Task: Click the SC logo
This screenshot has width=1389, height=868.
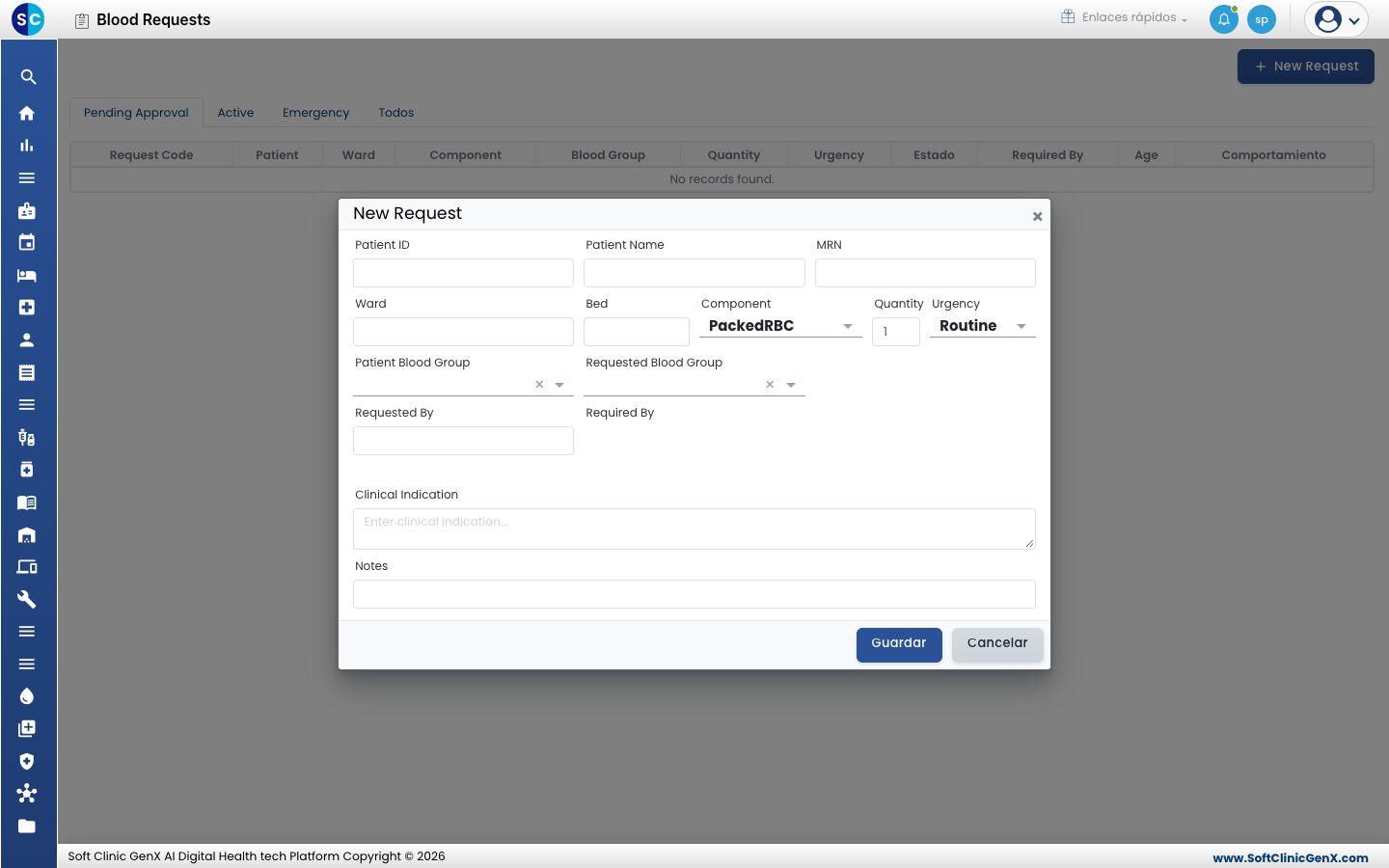Action: 28,18
